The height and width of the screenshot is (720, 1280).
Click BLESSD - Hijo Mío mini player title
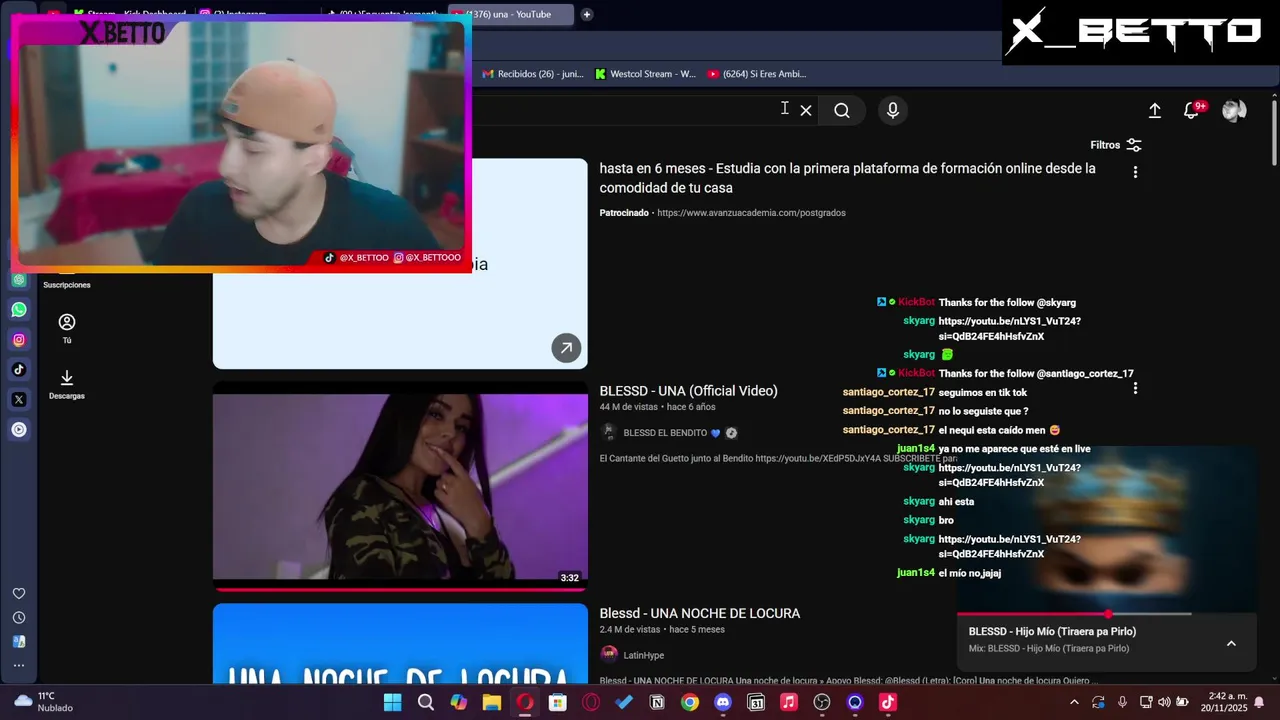1052,631
